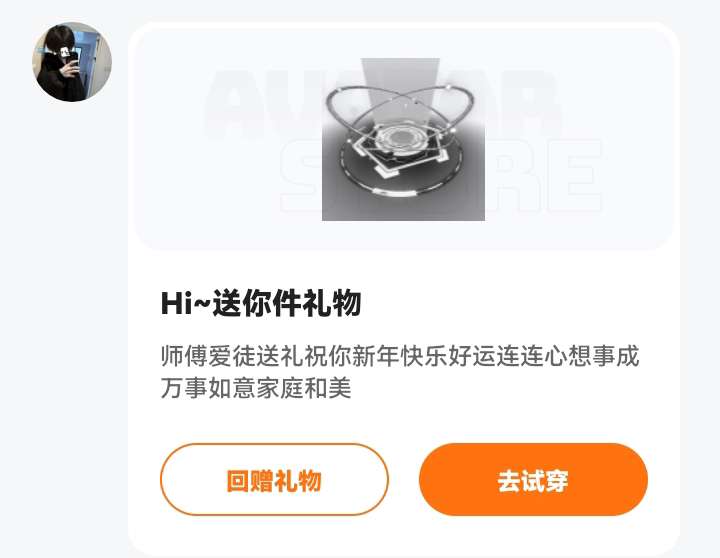Open the sender's round profile avatar
This screenshot has width=720, height=558.
click(x=72, y=62)
